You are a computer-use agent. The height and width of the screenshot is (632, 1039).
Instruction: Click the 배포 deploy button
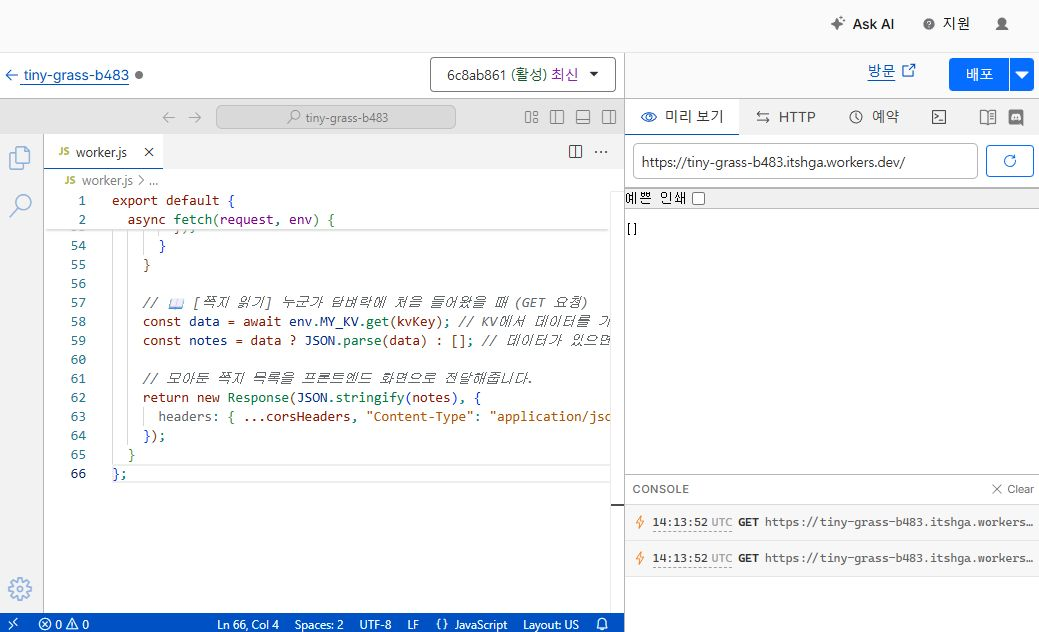tap(979, 74)
